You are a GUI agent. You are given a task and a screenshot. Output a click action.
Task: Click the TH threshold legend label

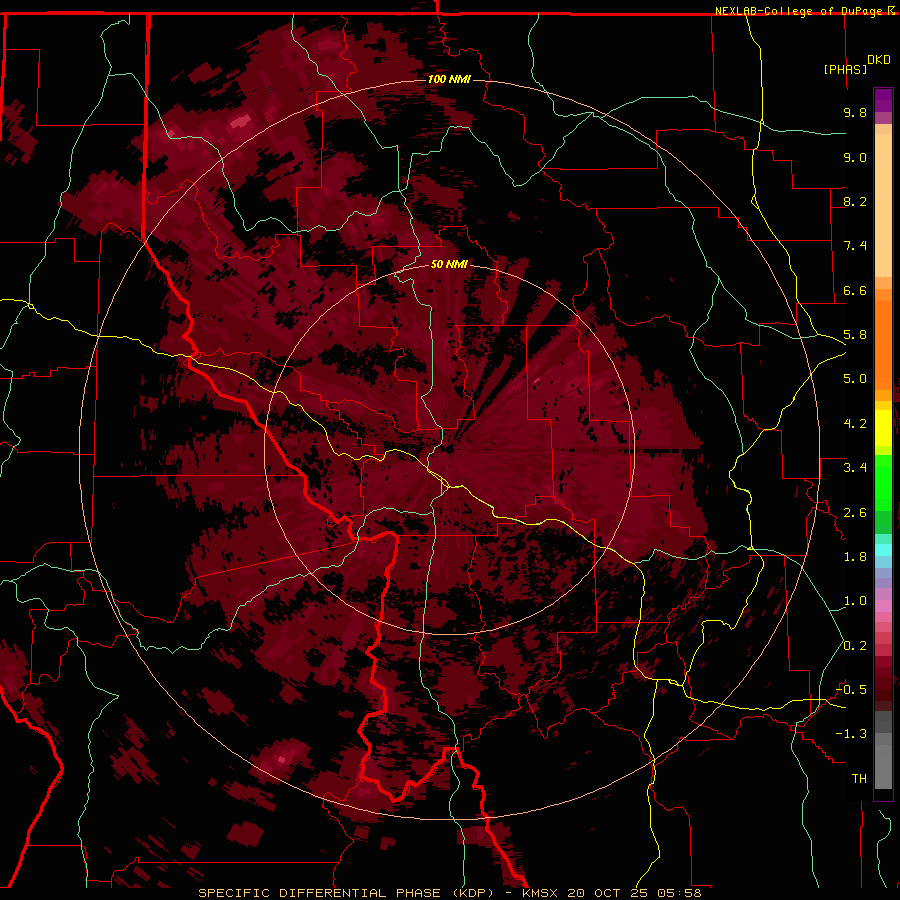click(859, 779)
